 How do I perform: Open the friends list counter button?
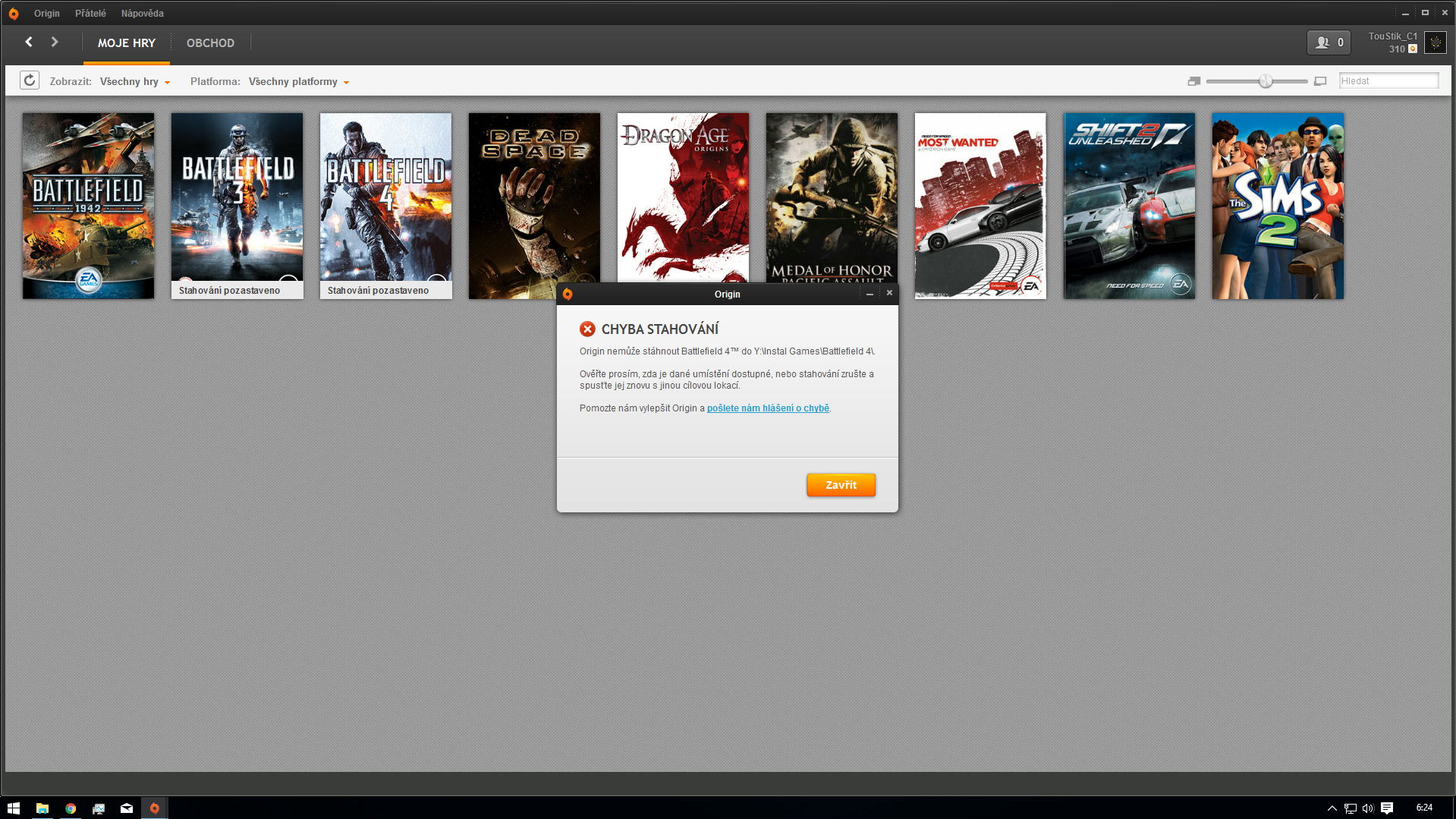pos(1329,43)
